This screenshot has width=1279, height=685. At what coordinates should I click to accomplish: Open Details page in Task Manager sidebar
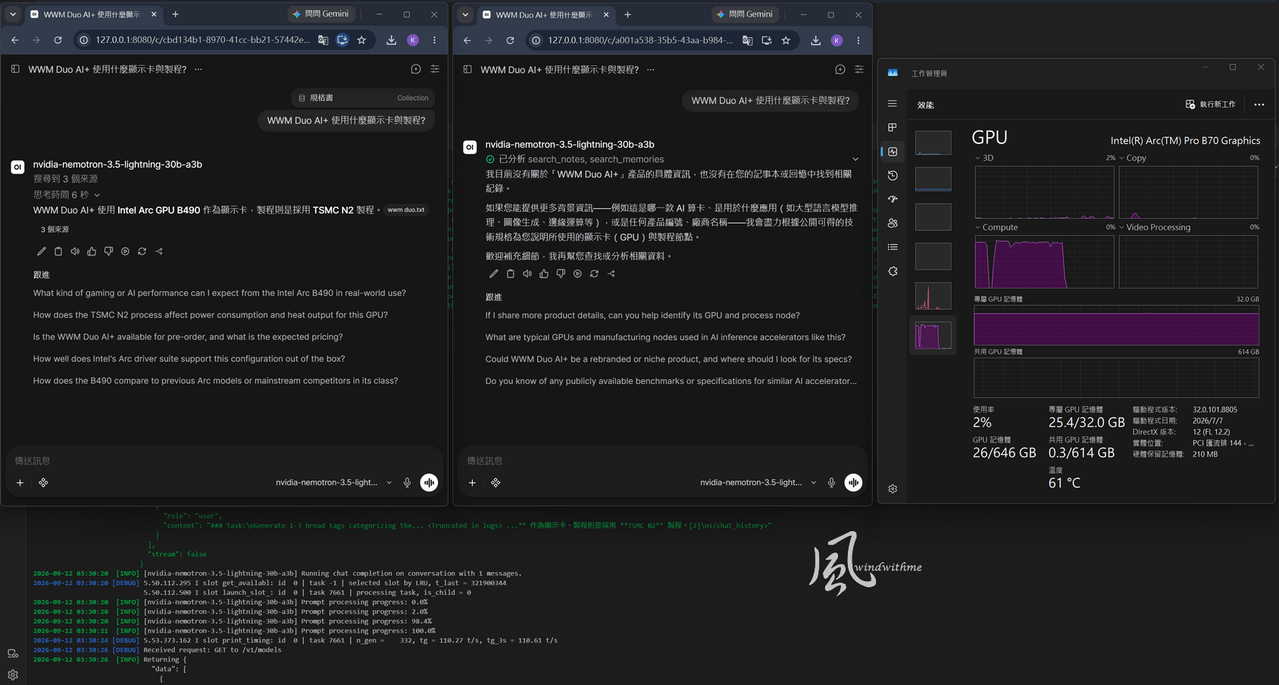pyautogui.click(x=893, y=247)
